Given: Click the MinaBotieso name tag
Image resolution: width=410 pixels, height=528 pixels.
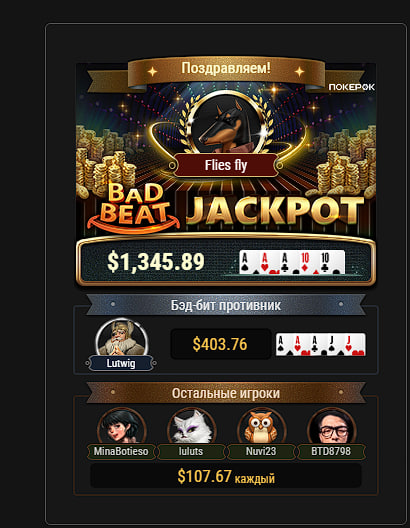Looking at the screenshot, I should [121, 451].
